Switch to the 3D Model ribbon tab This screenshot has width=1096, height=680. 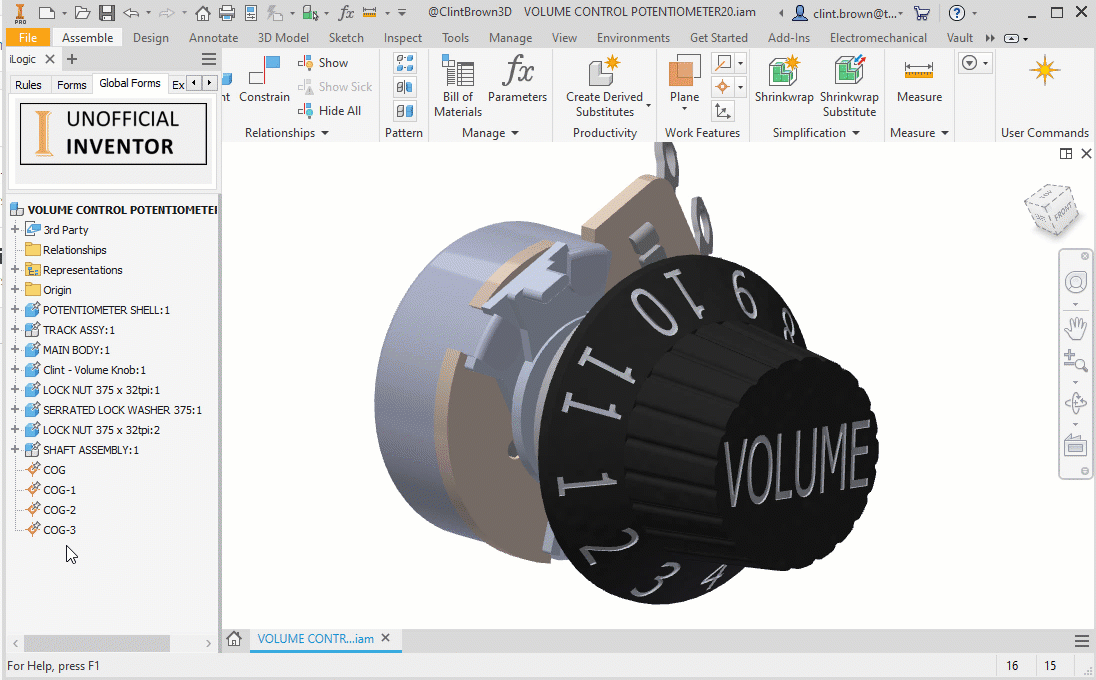click(283, 38)
